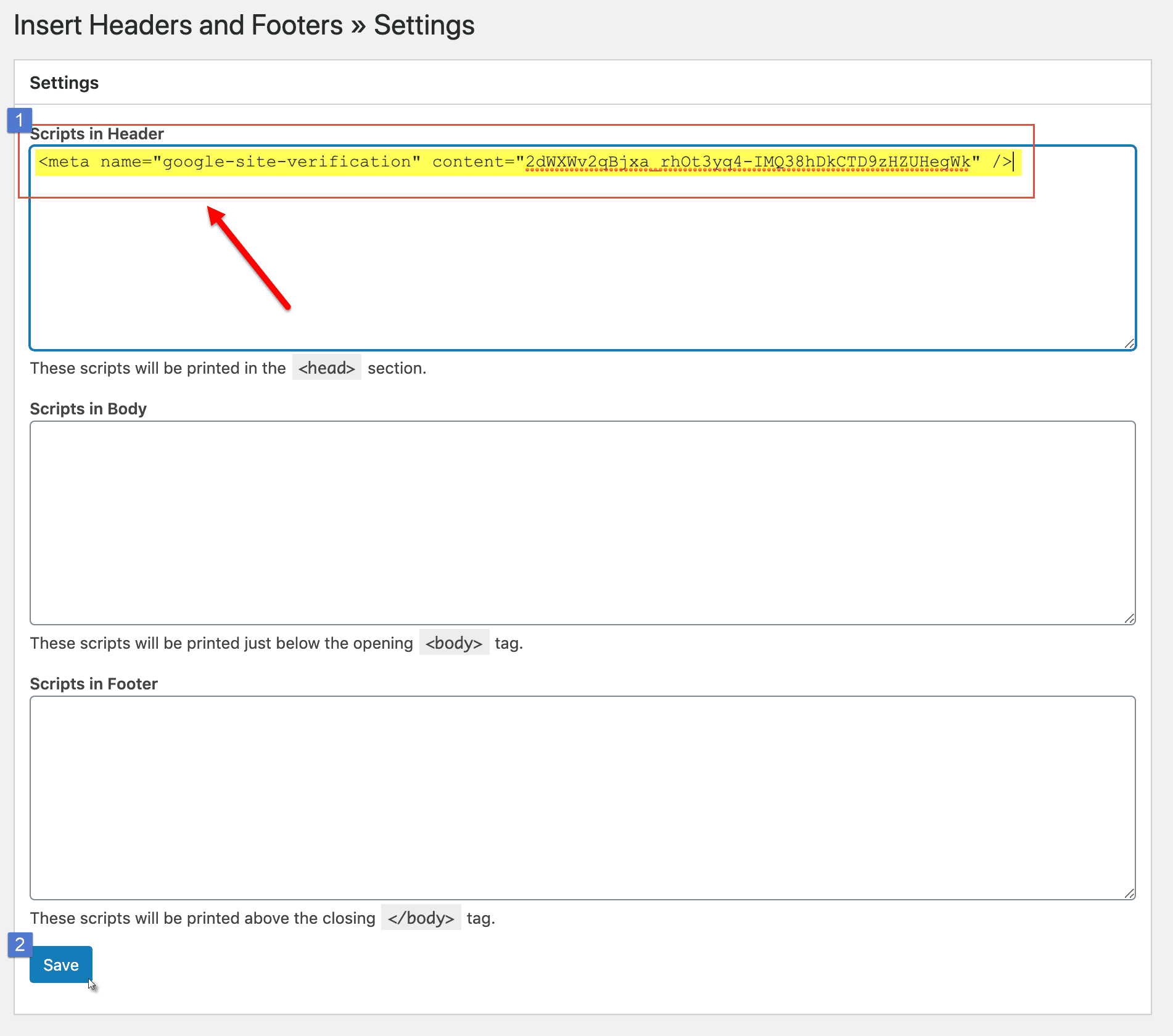This screenshot has height=1036, width=1173.
Task: Click the Settings panel heading
Action: point(64,83)
